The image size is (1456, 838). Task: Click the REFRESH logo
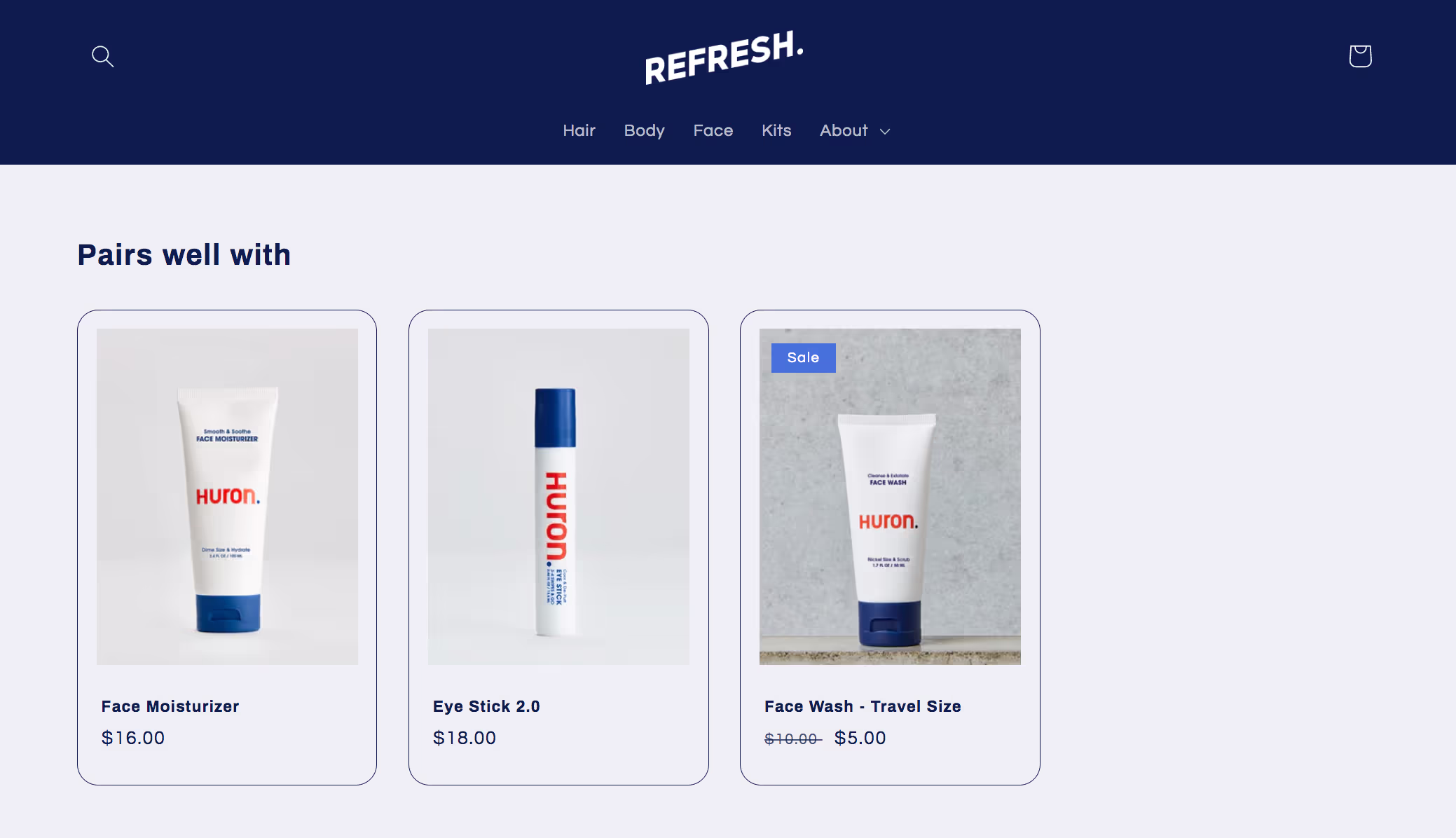(x=724, y=57)
